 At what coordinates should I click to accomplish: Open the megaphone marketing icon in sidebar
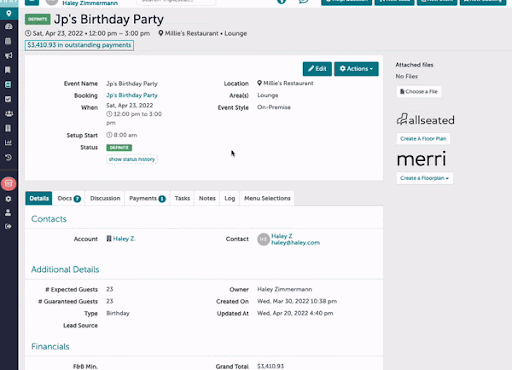(x=9, y=55)
